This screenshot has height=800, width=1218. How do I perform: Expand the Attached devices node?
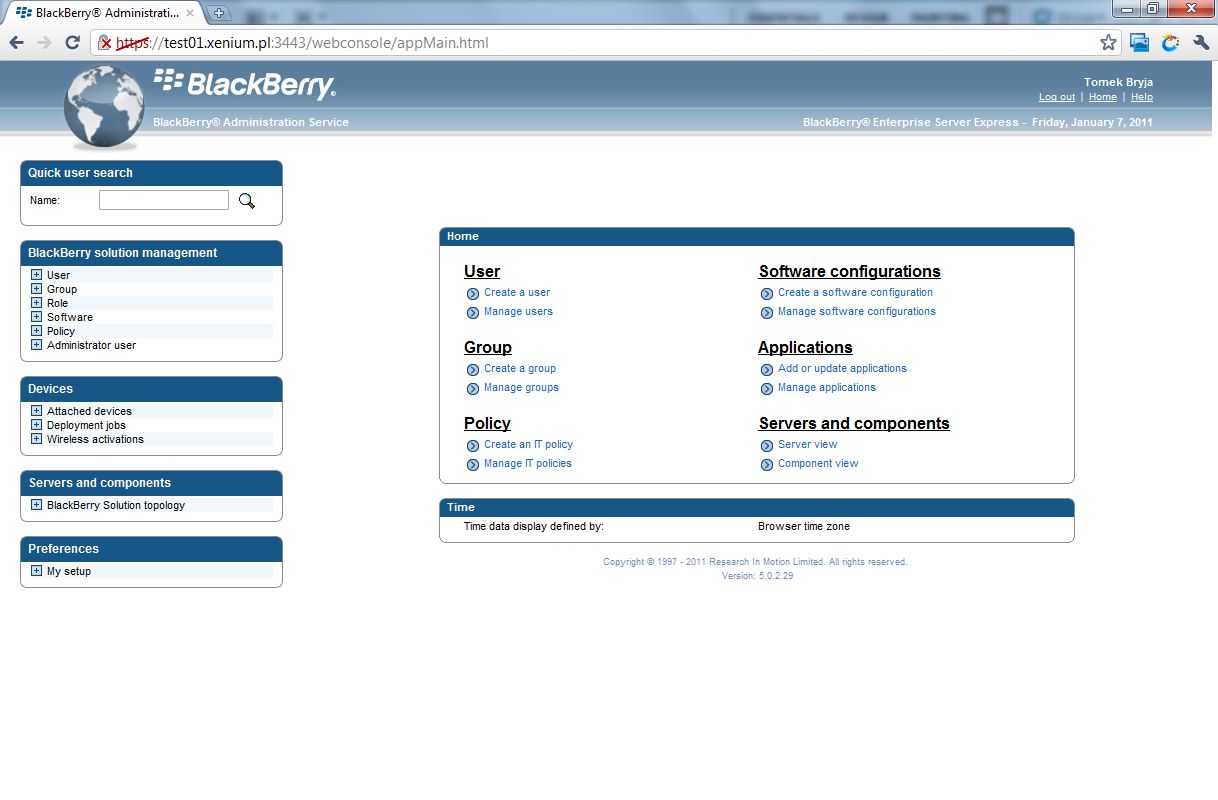click(36, 411)
